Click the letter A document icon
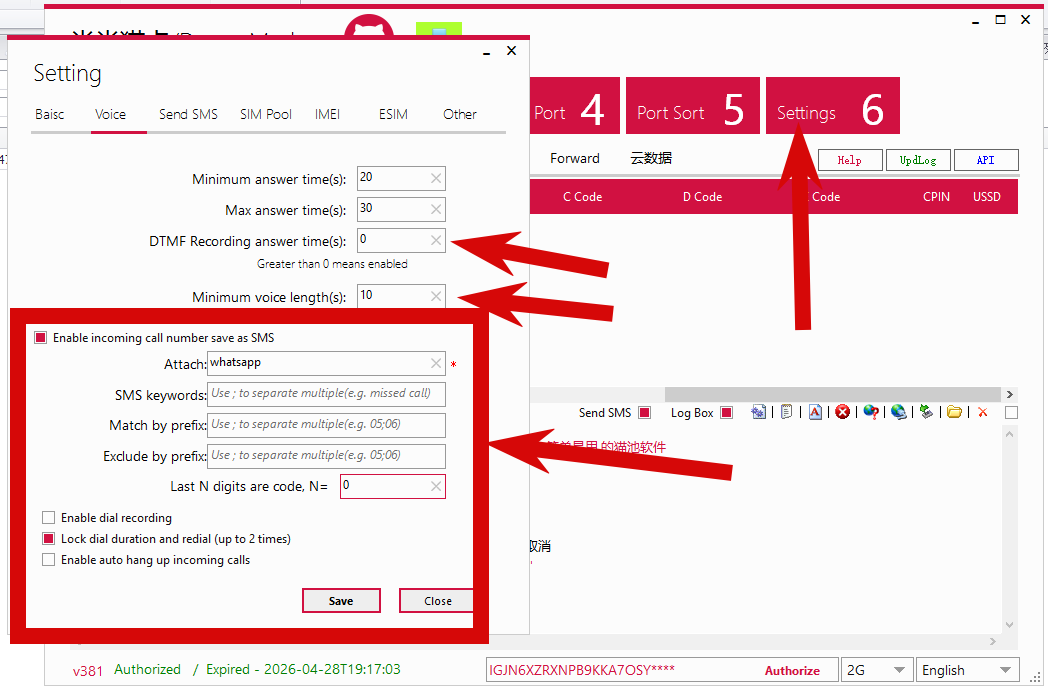The height and width of the screenshot is (687, 1048). point(815,412)
